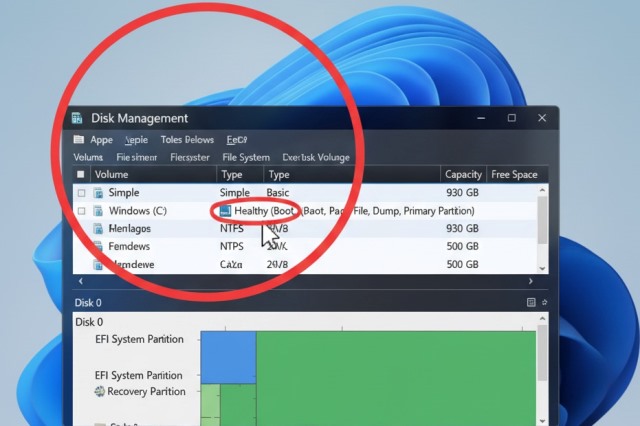Minimize the Disk Management window

coord(481,118)
